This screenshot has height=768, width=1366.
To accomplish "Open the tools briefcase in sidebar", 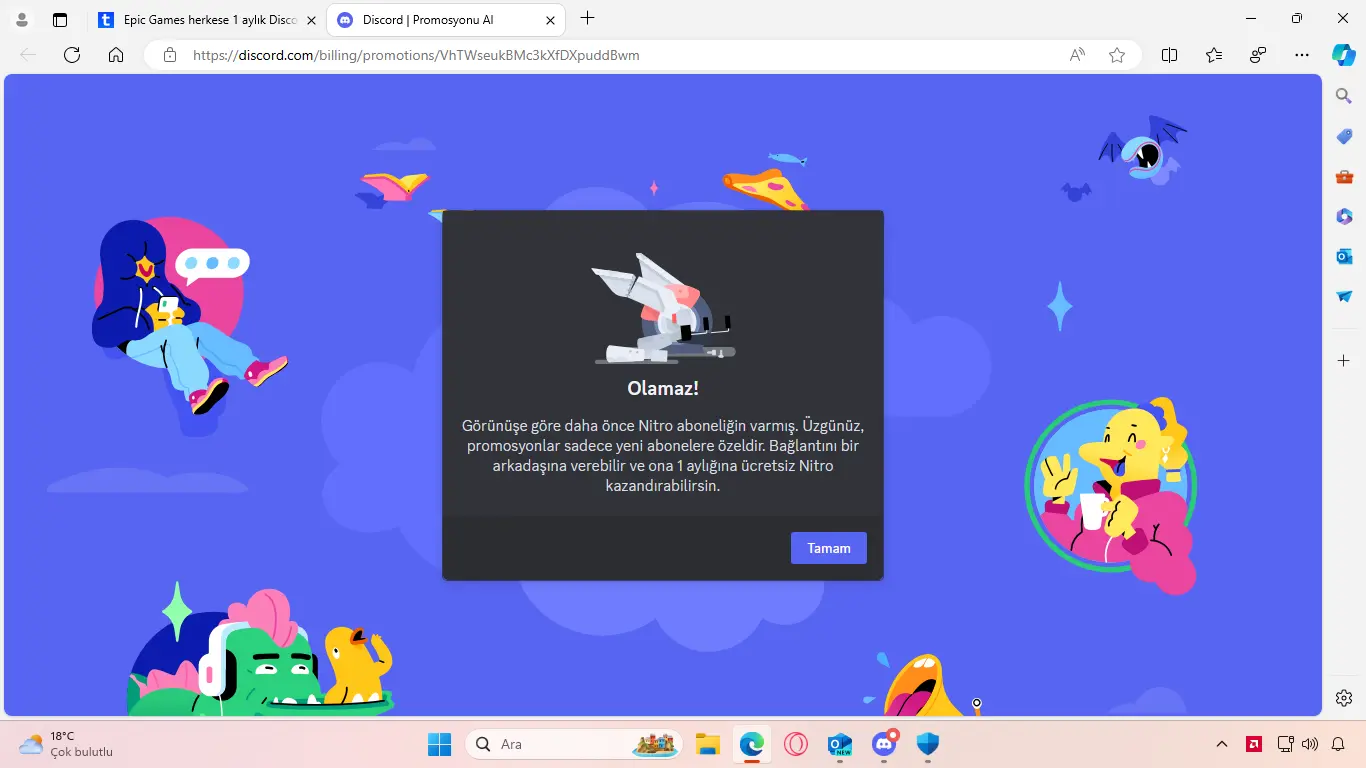I will click(x=1344, y=176).
